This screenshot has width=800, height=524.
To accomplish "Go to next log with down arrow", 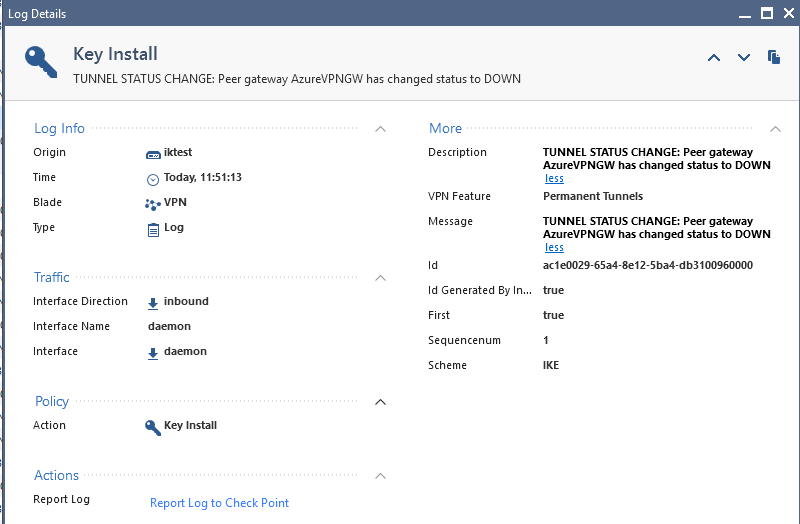I will [x=744, y=58].
